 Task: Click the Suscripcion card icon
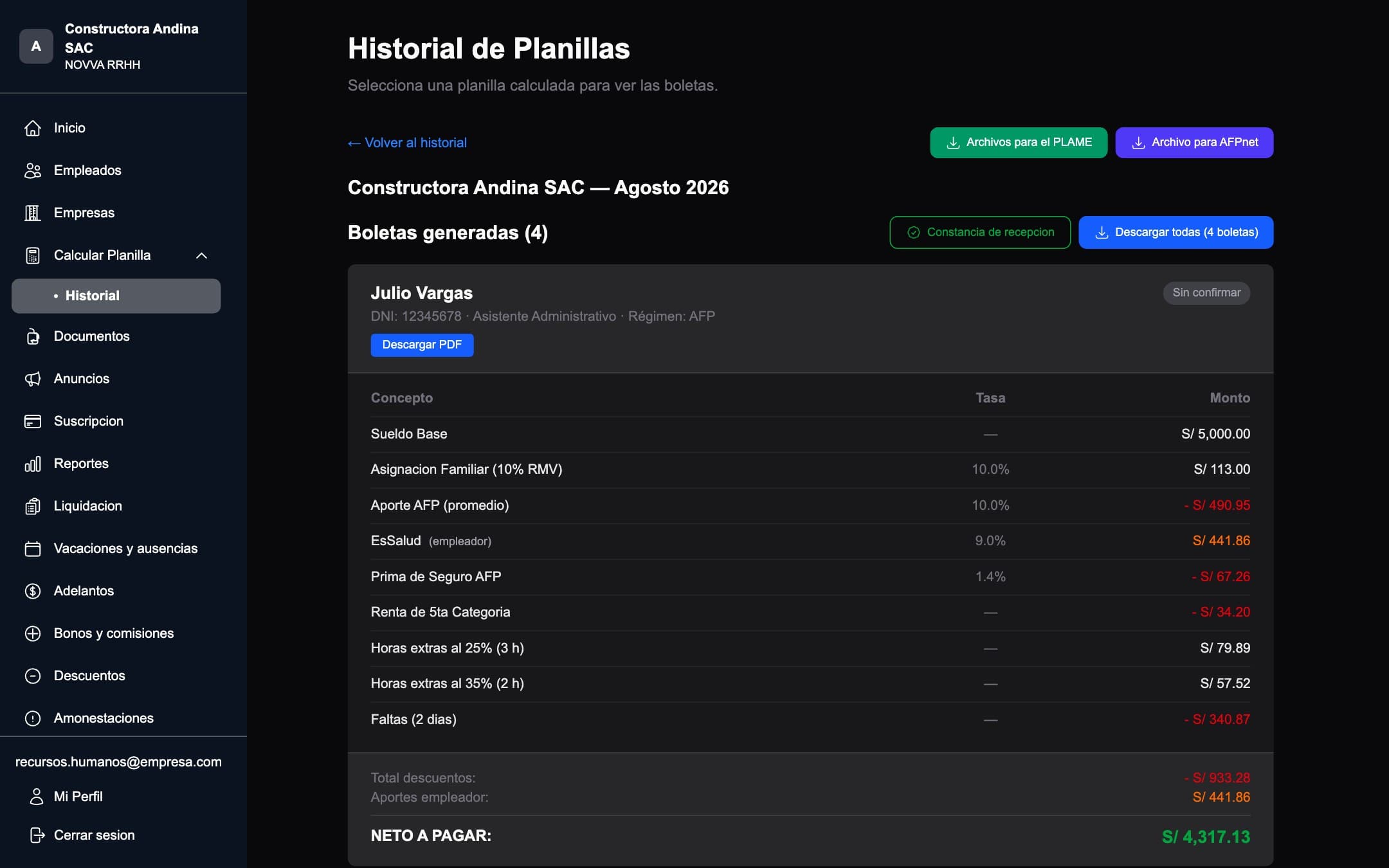pos(33,421)
